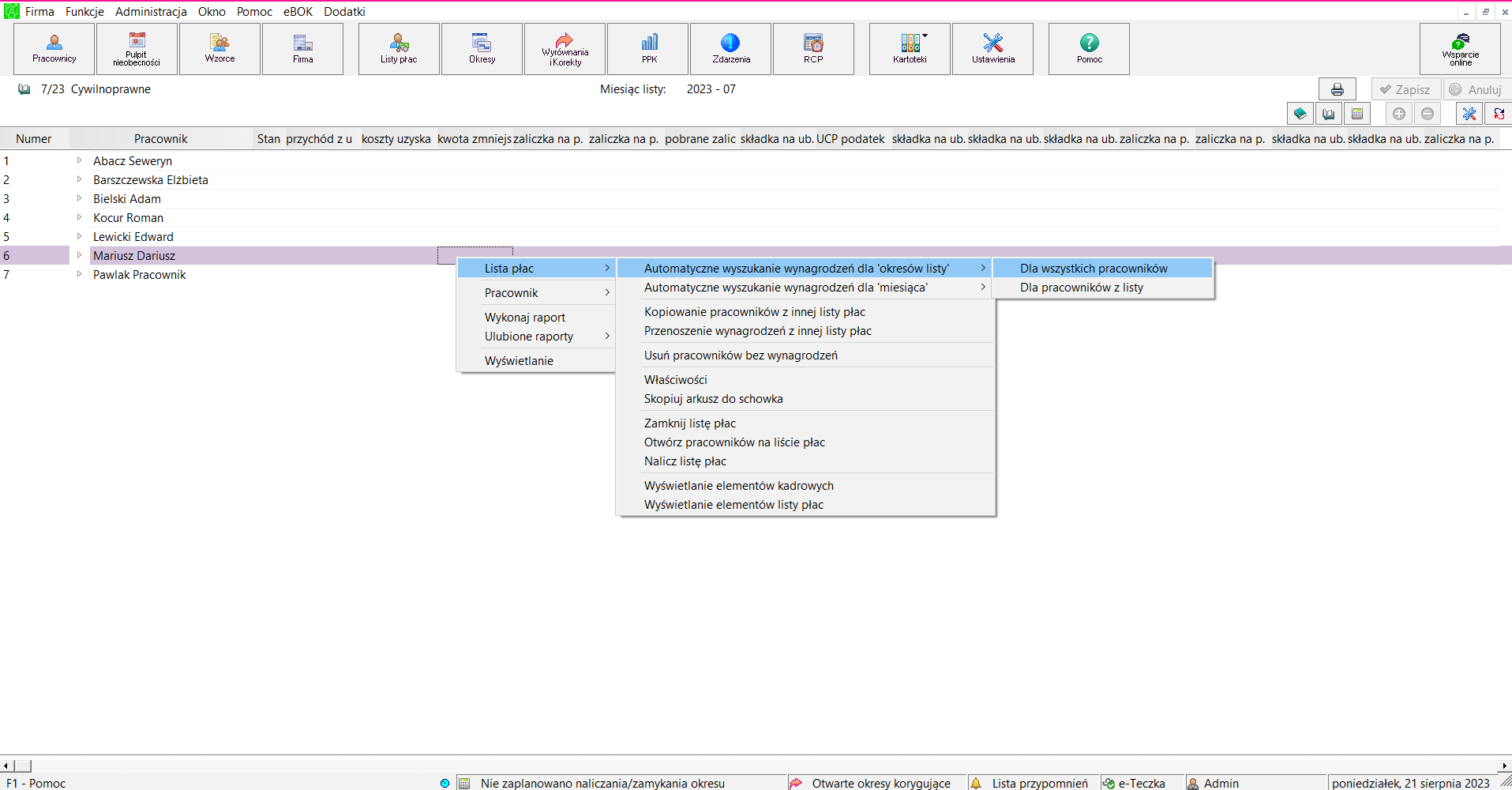The width and height of the screenshot is (1512, 790).
Task: Select Wykonaj raport in context menu
Action: [536, 318]
